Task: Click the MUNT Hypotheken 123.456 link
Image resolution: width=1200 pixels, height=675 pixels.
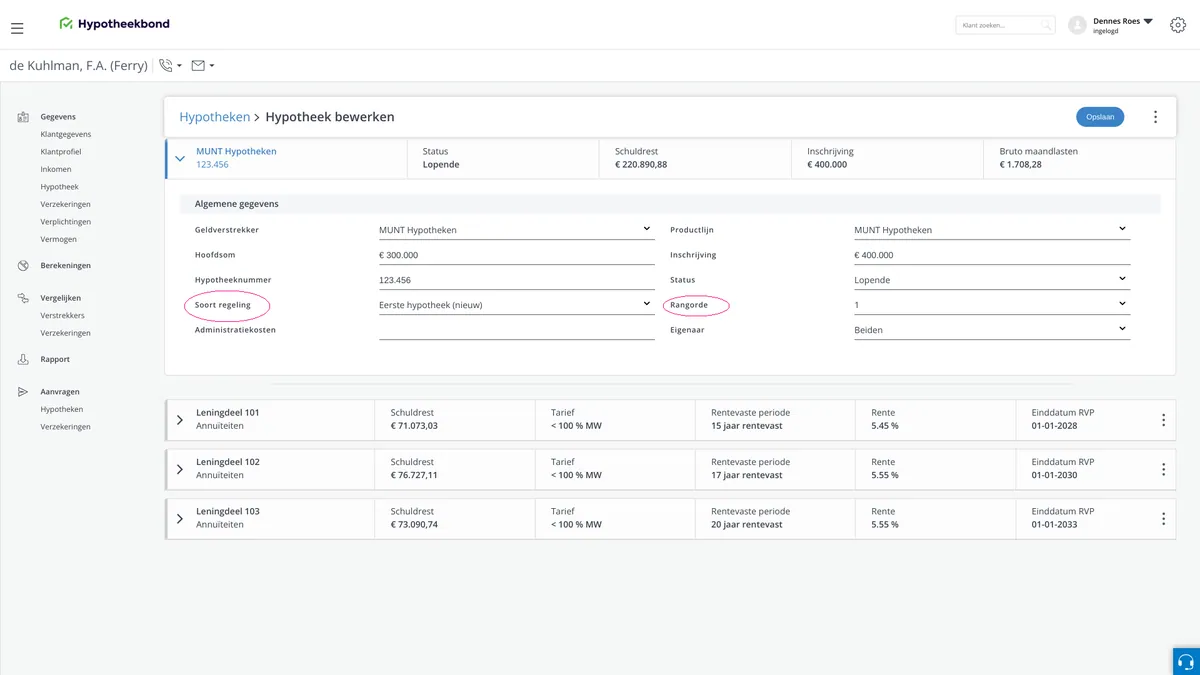Action: pos(236,158)
